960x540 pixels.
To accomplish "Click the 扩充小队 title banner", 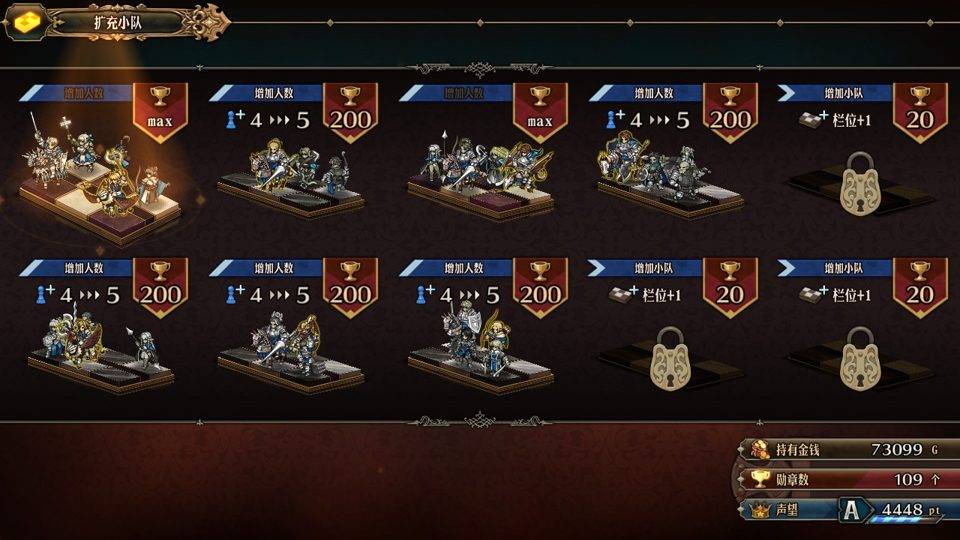I will point(116,23).
